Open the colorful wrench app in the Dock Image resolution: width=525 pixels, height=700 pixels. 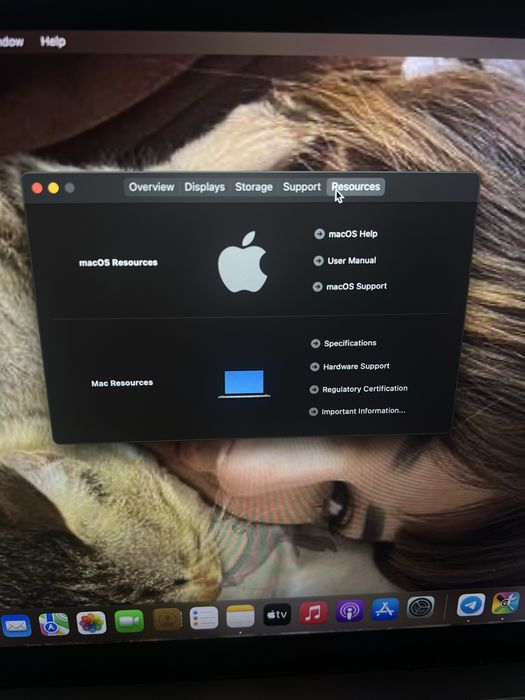pyautogui.click(x=505, y=603)
